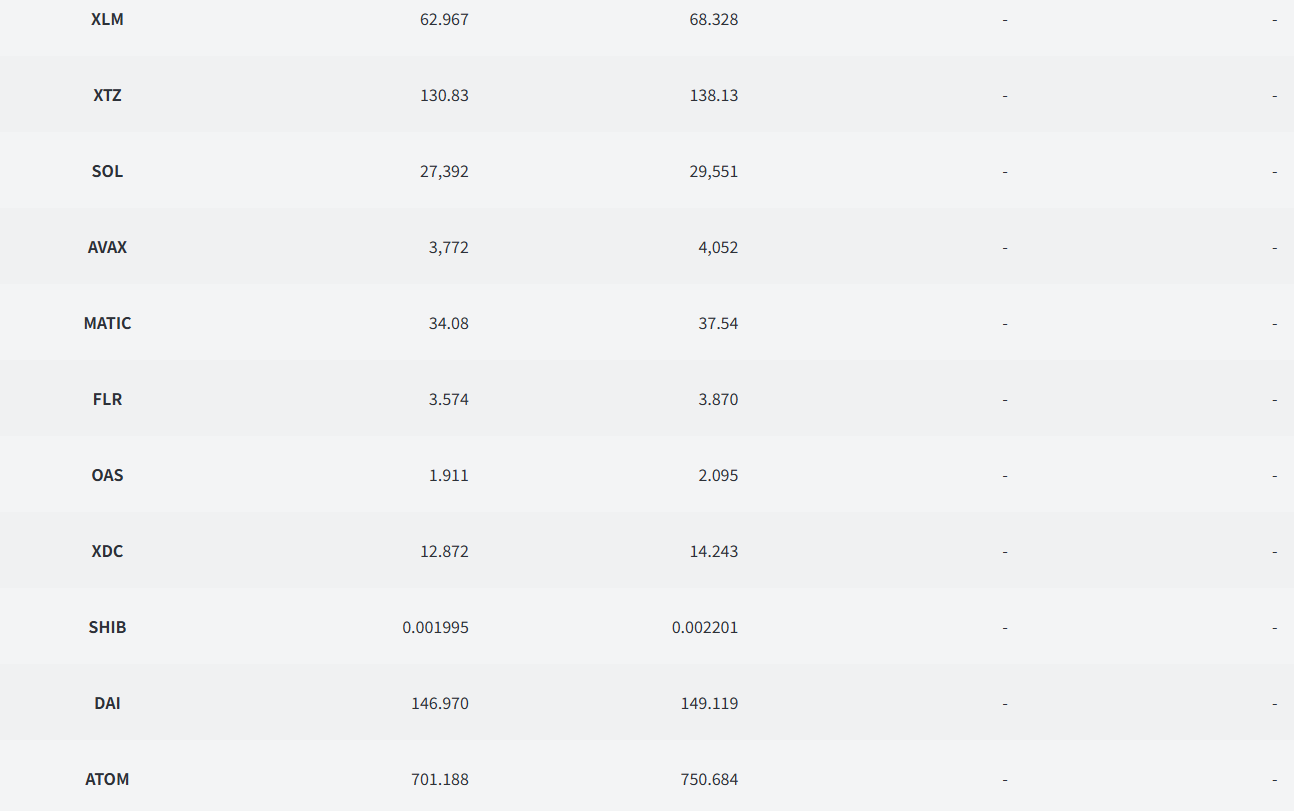The width and height of the screenshot is (1294, 811).
Task: Click the FLR ticker label
Action: (107, 399)
